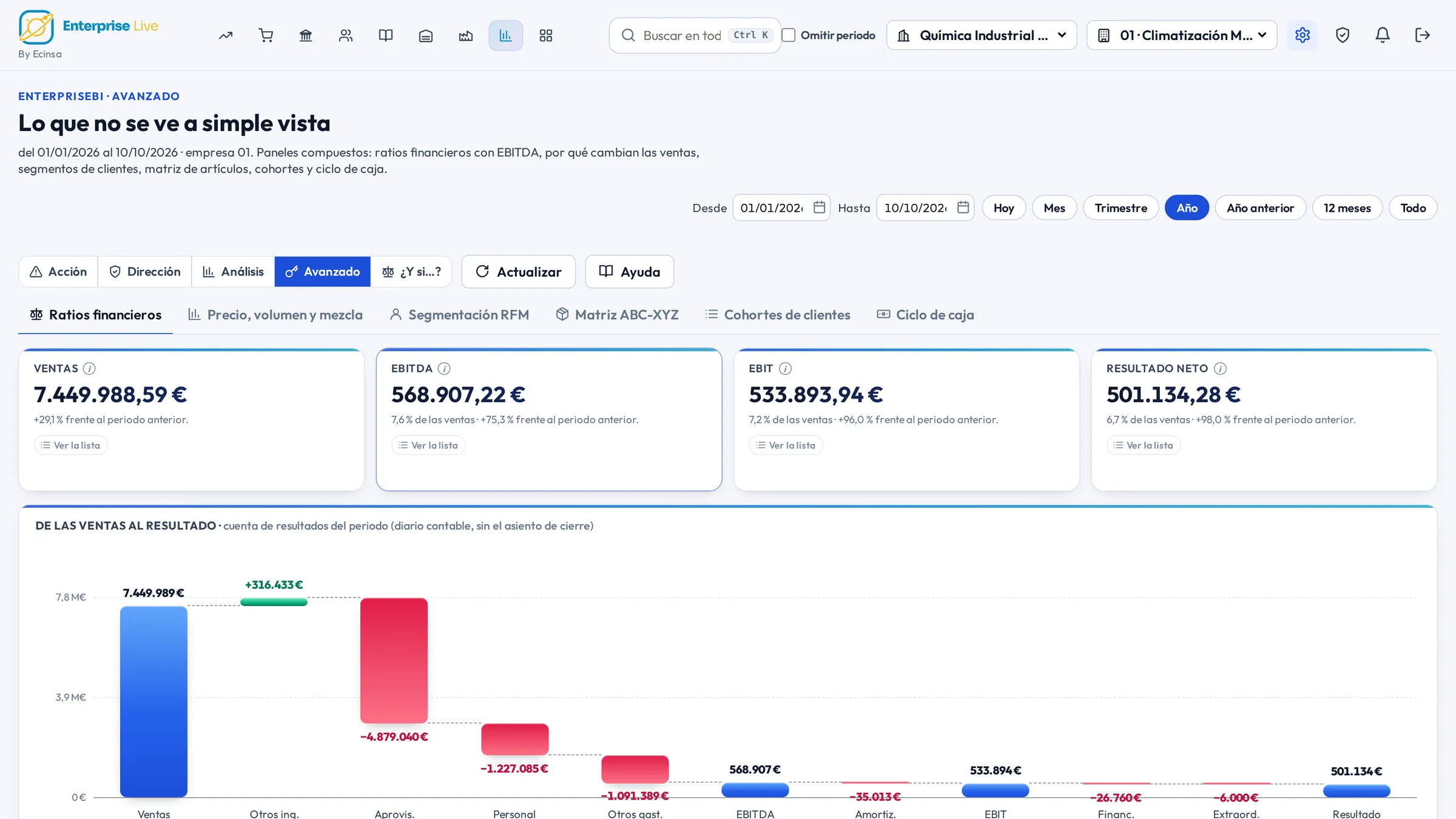Click the green Otros ing. waterfall bar
Screen dimensions: 1456x819
pyautogui.click(x=274, y=602)
